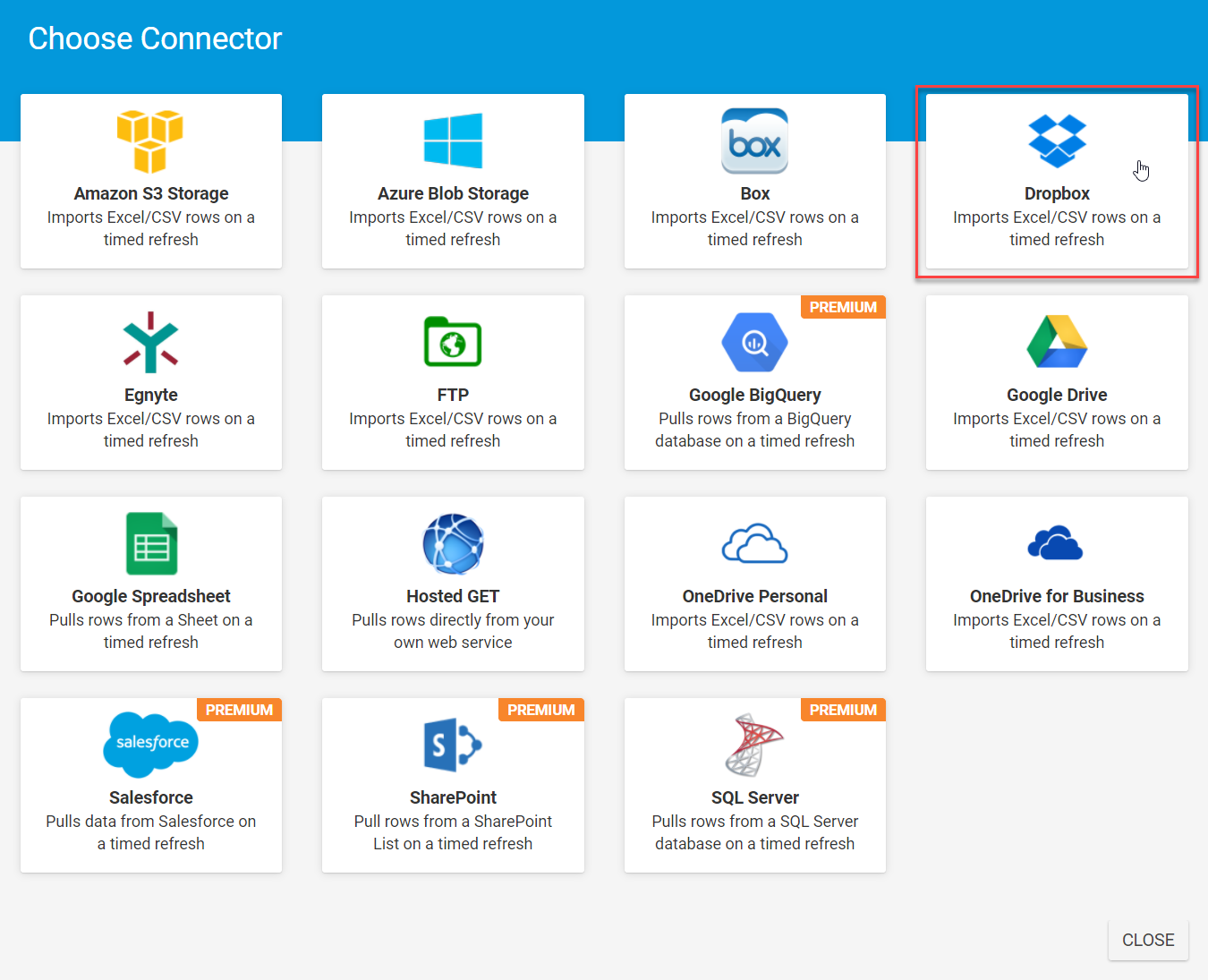Click the Hosted GET globe icon
The height and width of the screenshot is (980, 1208).
453,543
